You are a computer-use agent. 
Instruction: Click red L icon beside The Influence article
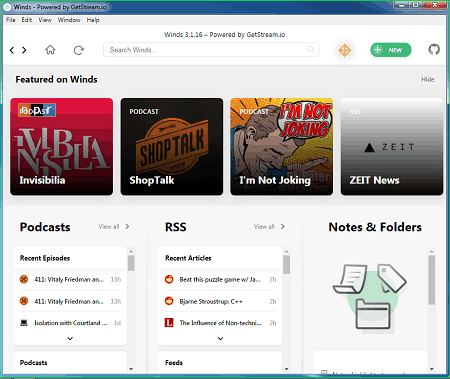coord(169,323)
